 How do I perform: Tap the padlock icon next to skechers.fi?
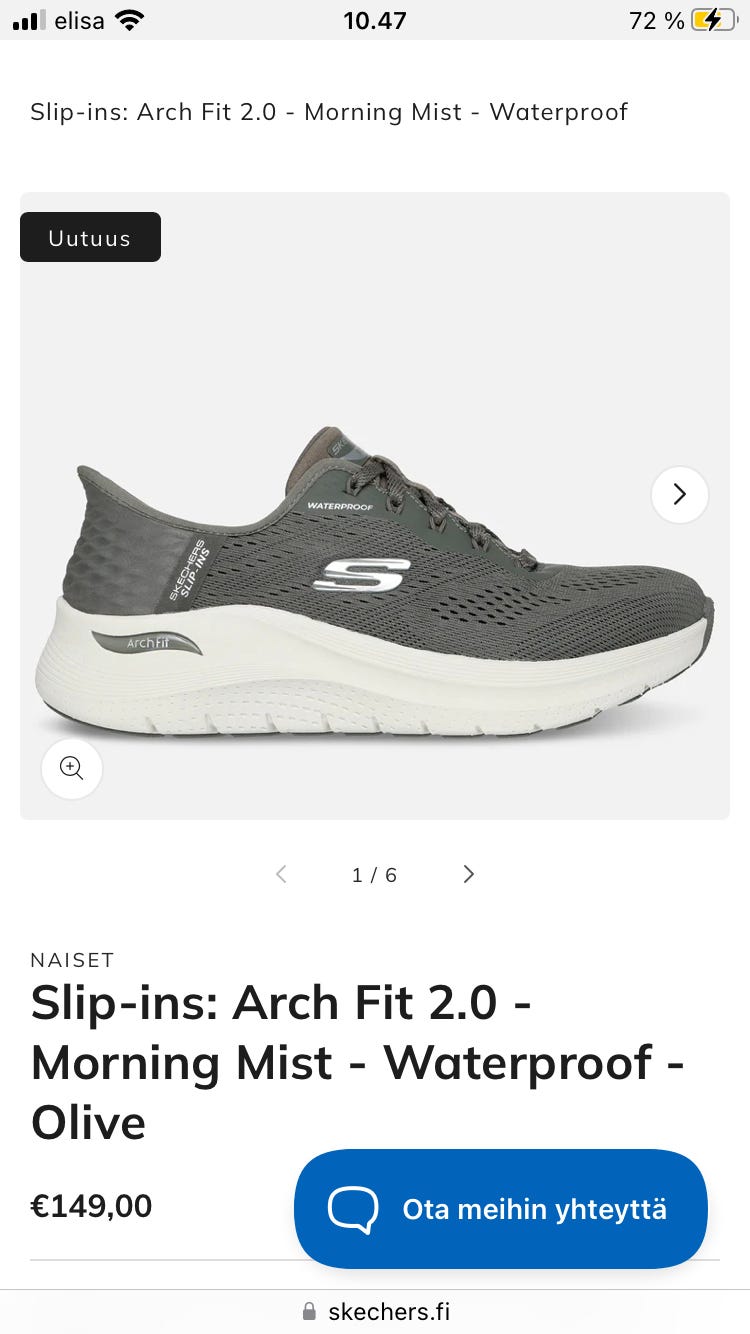309,1311
